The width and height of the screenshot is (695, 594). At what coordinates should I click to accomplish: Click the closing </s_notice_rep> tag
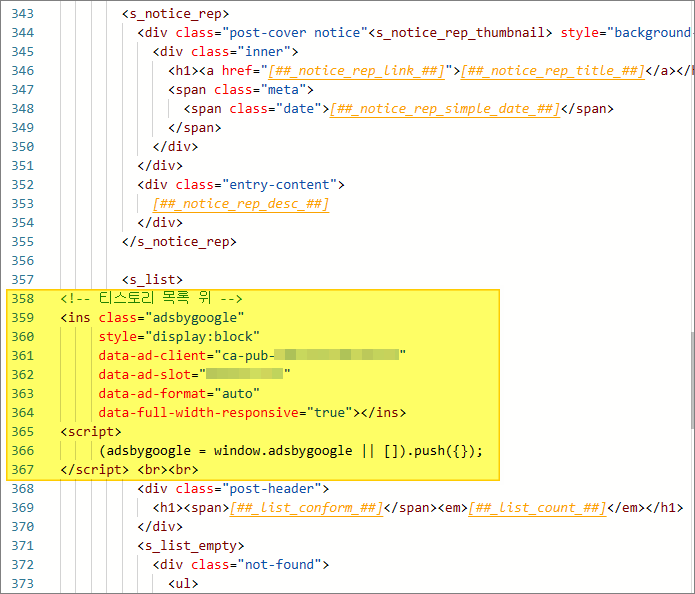(179, 241)
